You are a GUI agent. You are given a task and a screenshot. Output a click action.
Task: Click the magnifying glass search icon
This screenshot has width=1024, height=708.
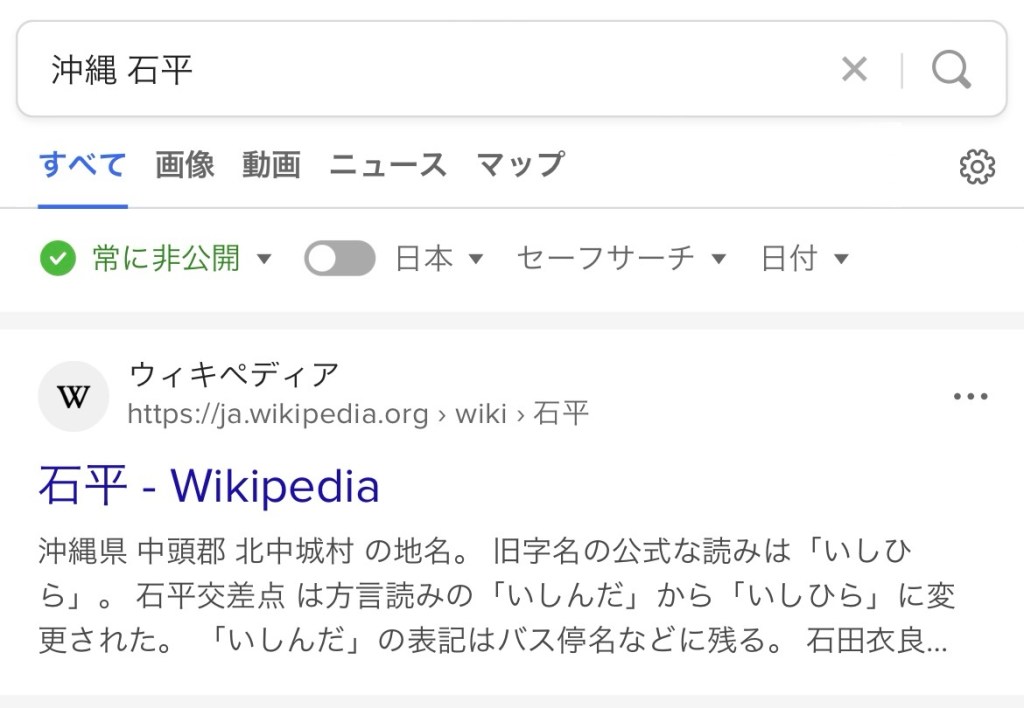pyautogui.click(x=951, y=70)
